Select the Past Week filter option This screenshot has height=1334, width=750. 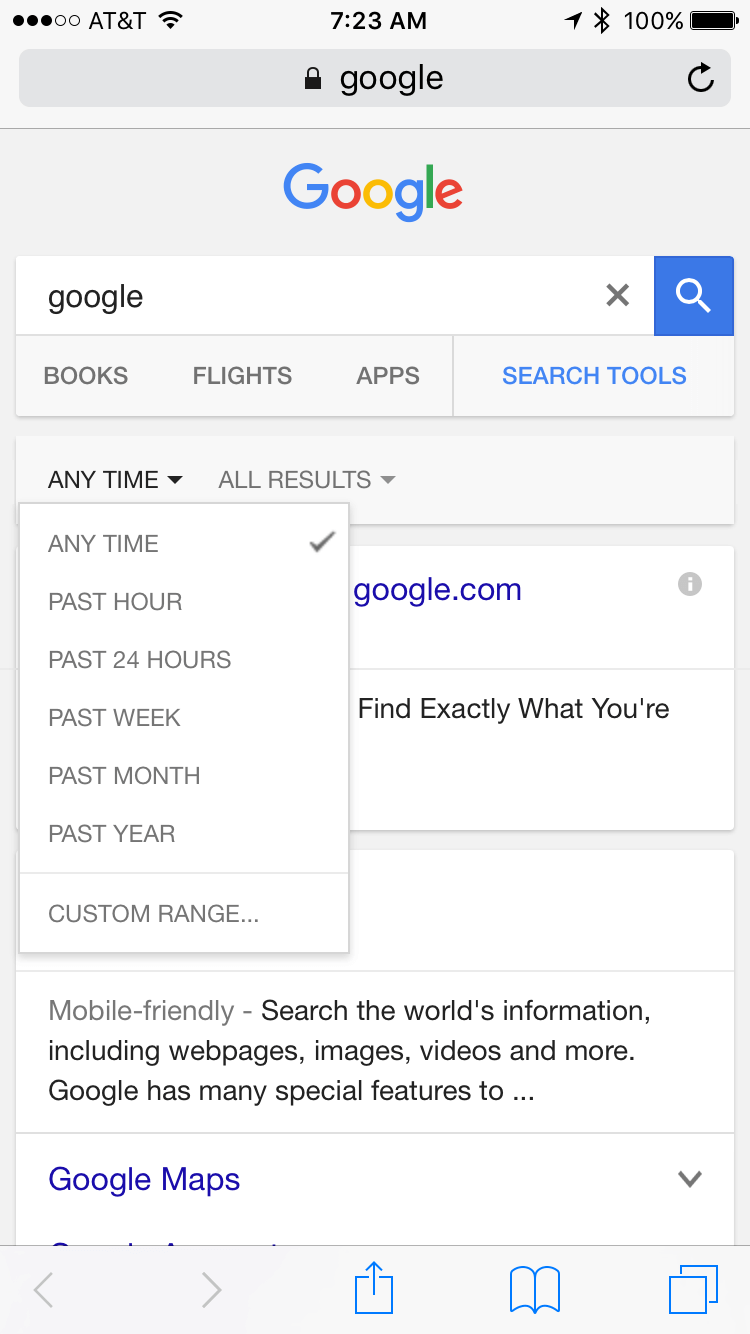click(113, 717)
